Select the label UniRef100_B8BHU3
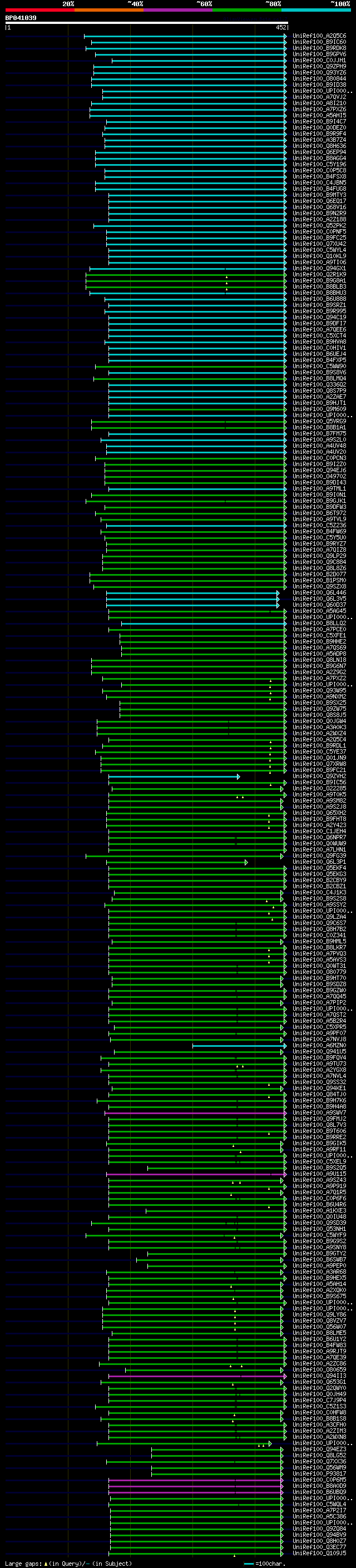Image resolution: width=356 pixels, height=1568 pixels. pyautogui.click(x=319, y=293)
